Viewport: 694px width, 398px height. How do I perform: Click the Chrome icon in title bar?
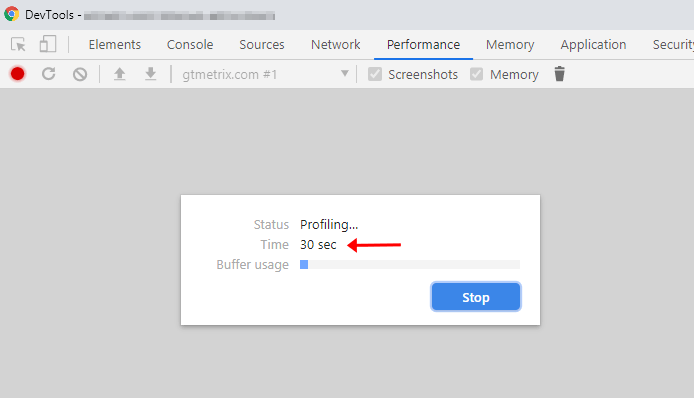coord(12,14)
